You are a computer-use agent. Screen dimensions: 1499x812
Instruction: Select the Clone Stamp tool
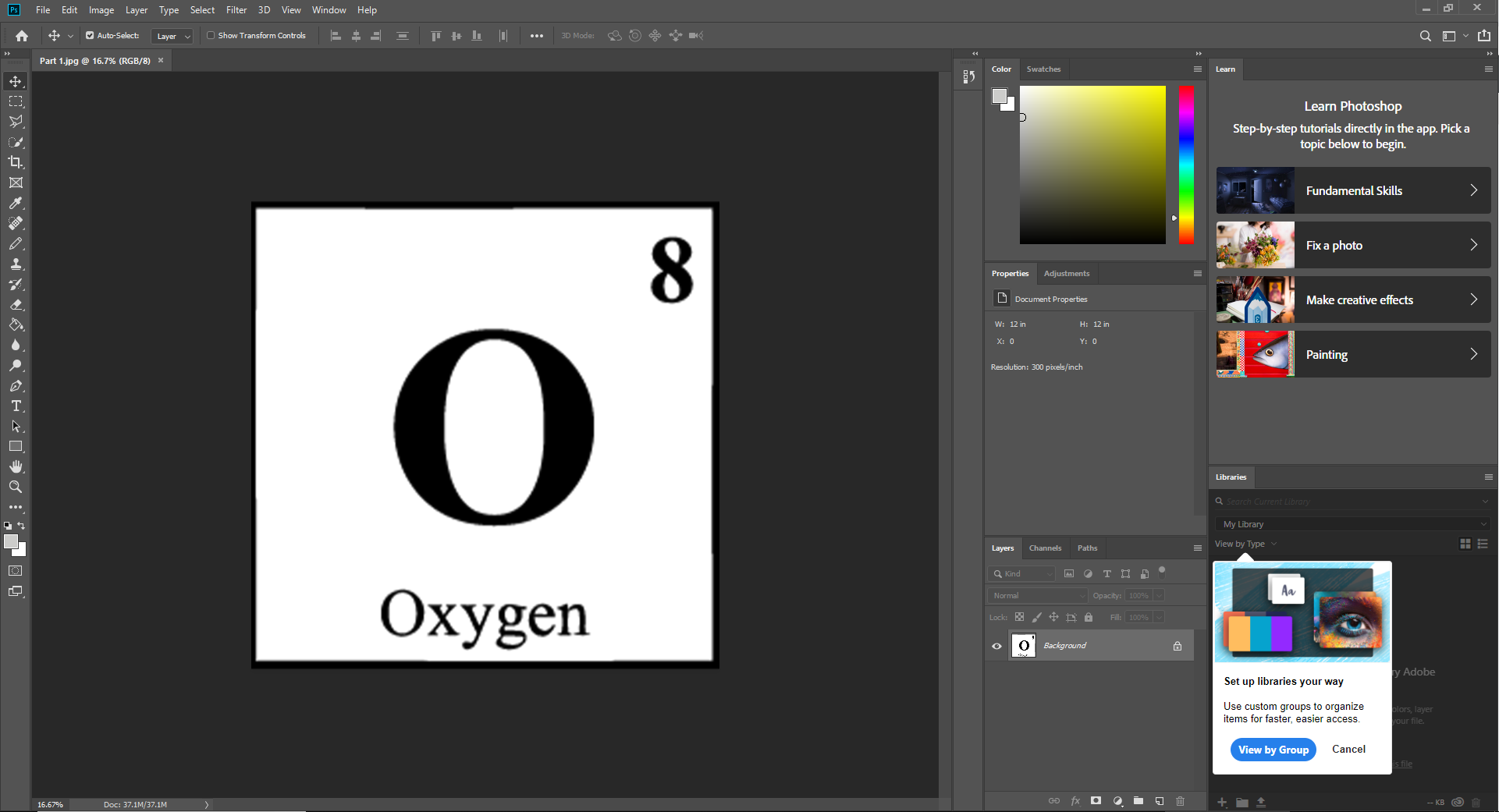tap(16, 264)
